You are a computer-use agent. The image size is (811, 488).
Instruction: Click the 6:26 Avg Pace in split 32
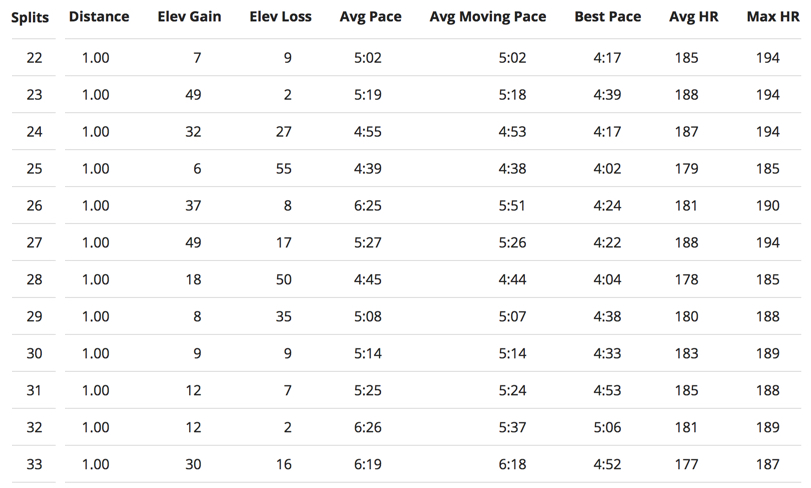(368, 427)
